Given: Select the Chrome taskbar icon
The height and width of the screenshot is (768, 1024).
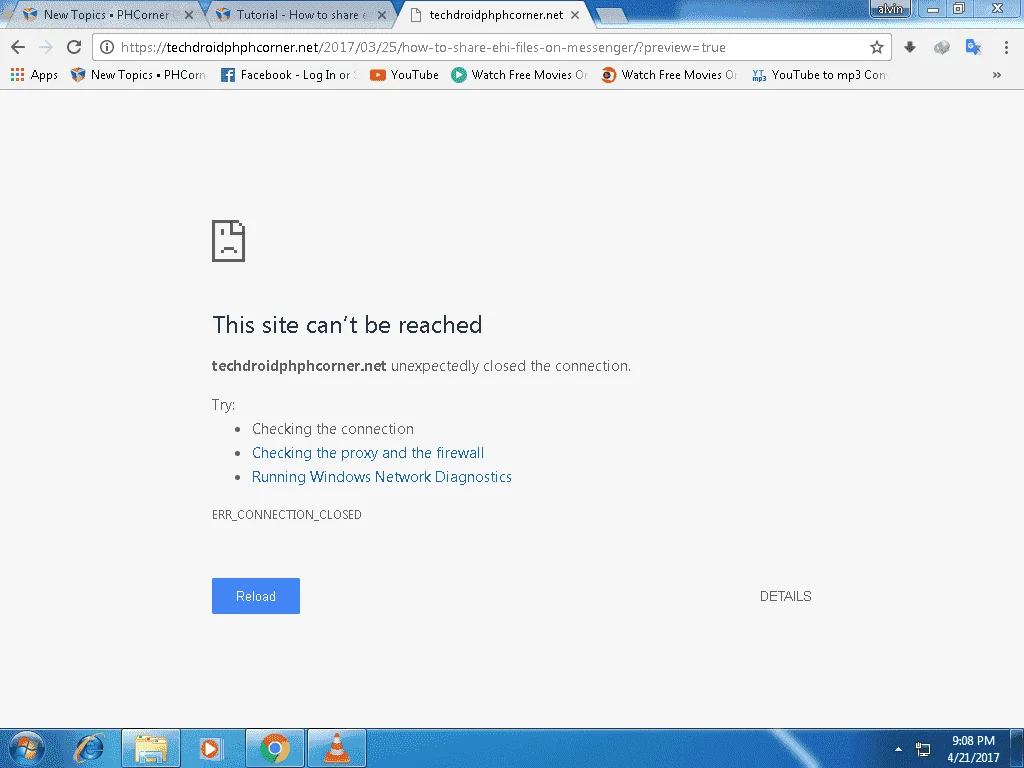Looking at the screenshot, I should 274,748.
